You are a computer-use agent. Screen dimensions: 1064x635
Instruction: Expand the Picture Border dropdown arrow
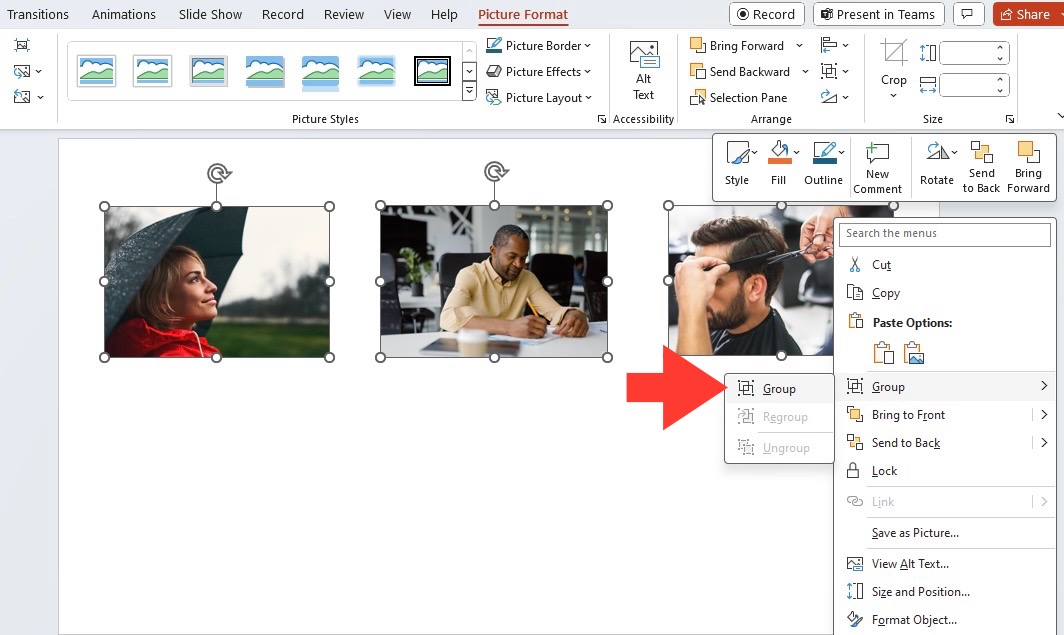[588, 45]
